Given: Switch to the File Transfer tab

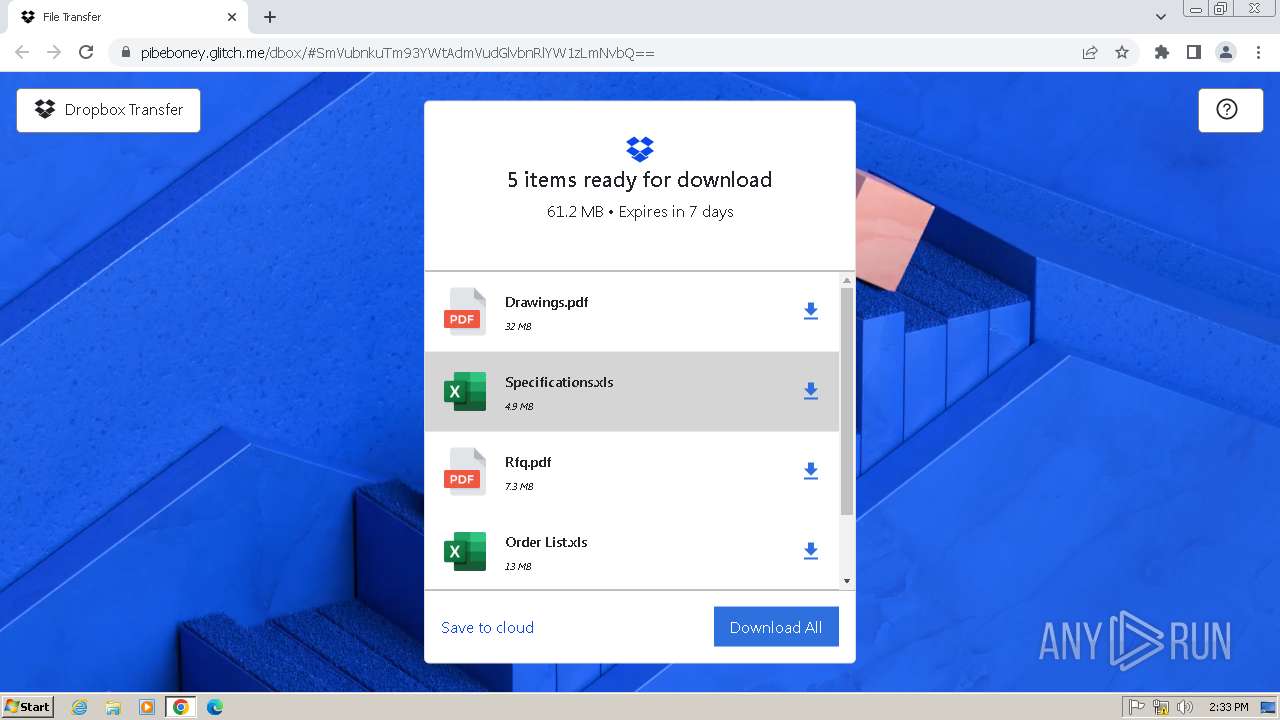Looking at the screenshot, I should pyautogui.click(x=128, y=17).
